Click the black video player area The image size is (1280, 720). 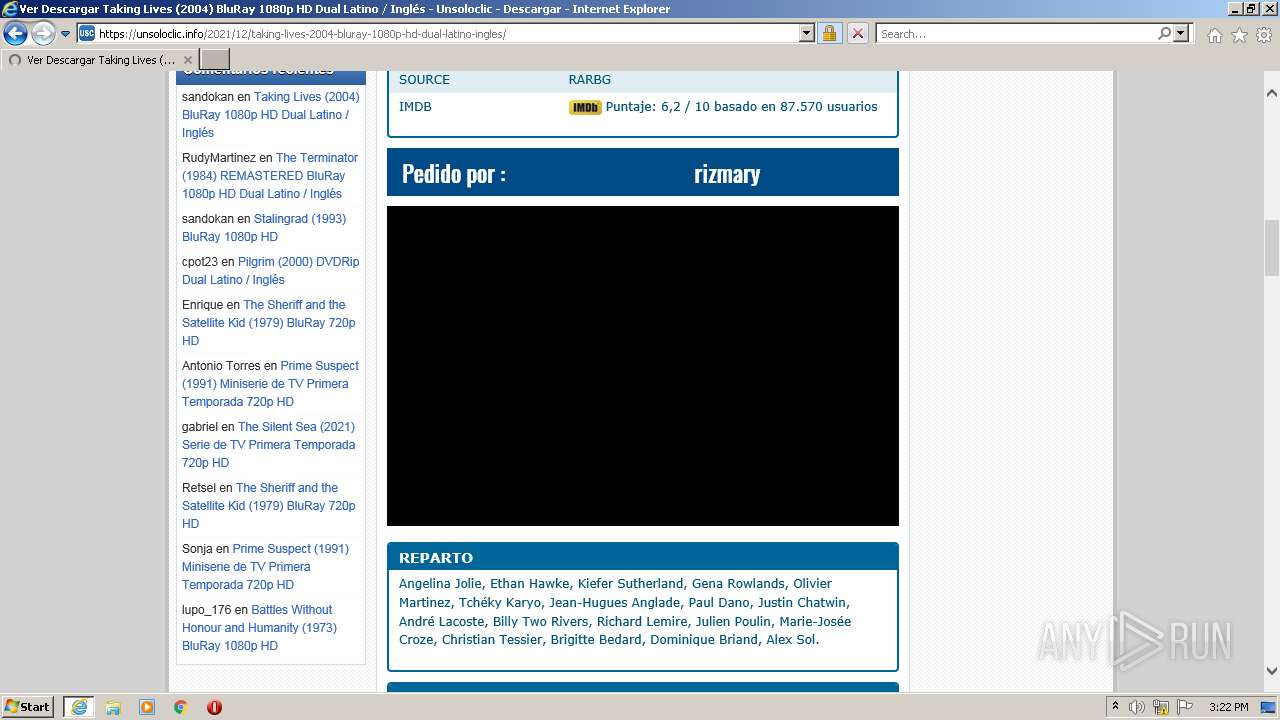click(x=643, y=366)
